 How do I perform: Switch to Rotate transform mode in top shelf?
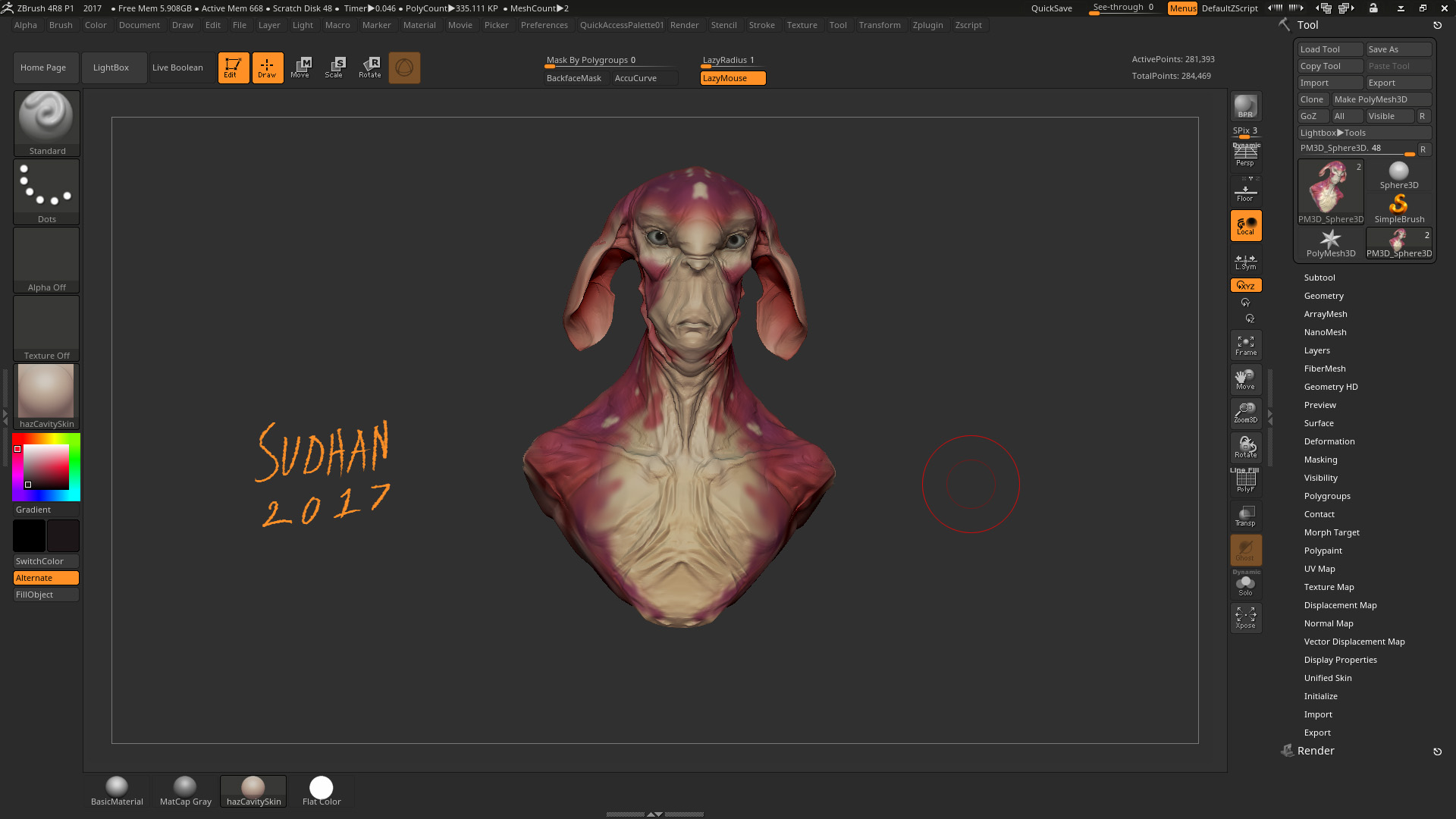[370, 67]
